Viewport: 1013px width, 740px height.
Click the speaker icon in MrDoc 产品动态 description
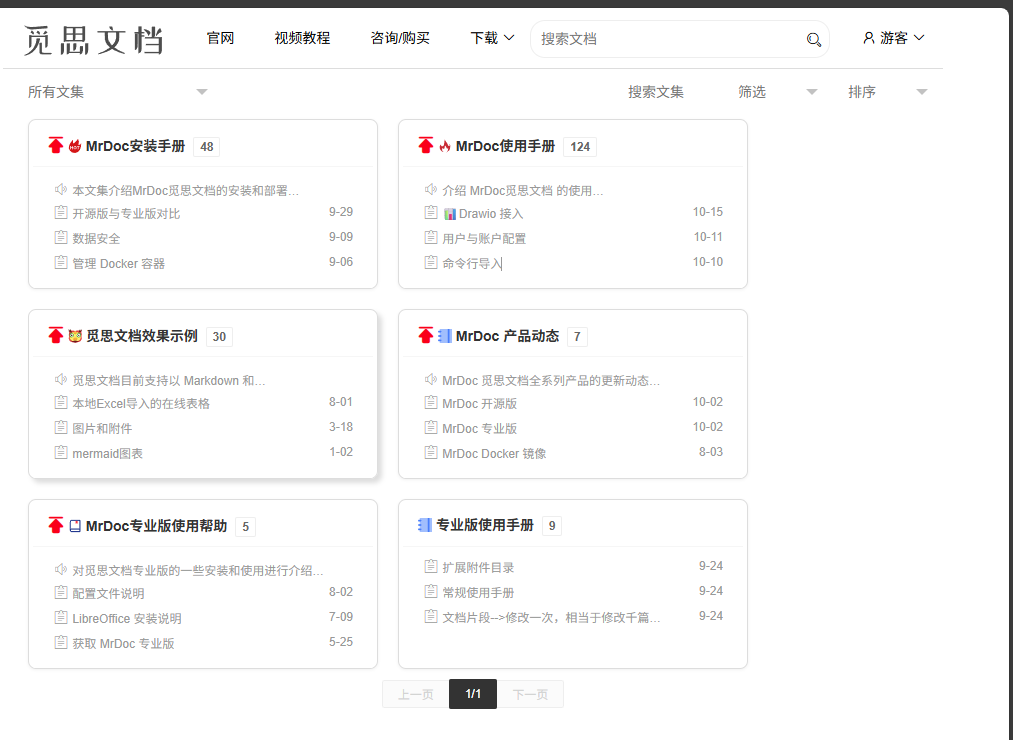click(430, 379)
